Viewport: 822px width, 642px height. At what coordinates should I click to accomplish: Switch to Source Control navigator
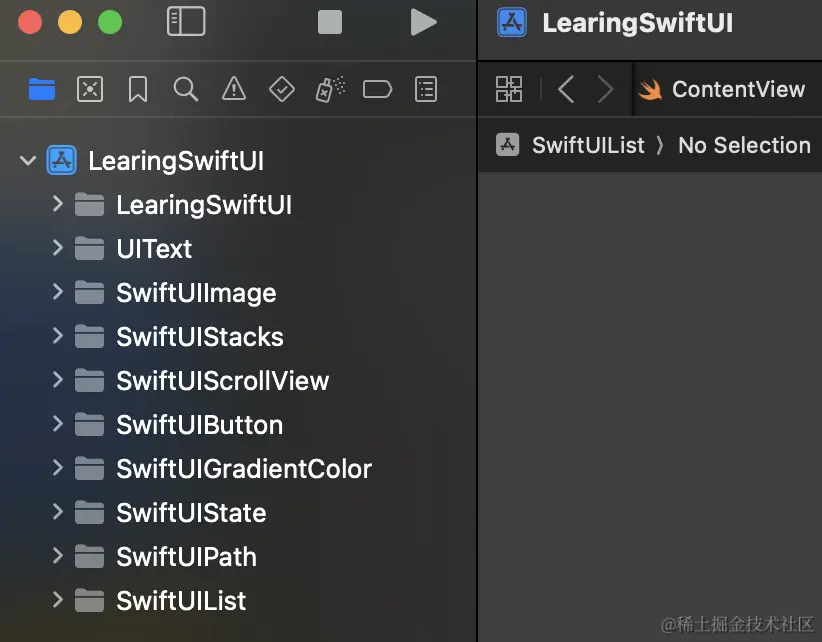pos(90,89)
